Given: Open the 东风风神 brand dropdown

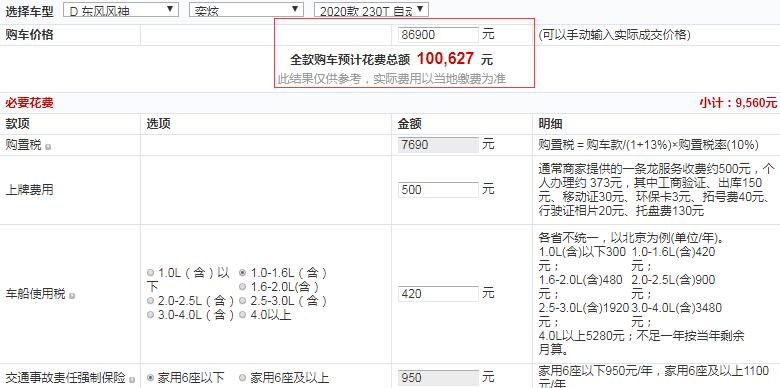Looking at the screenshot, I should [x=121, y=9].
